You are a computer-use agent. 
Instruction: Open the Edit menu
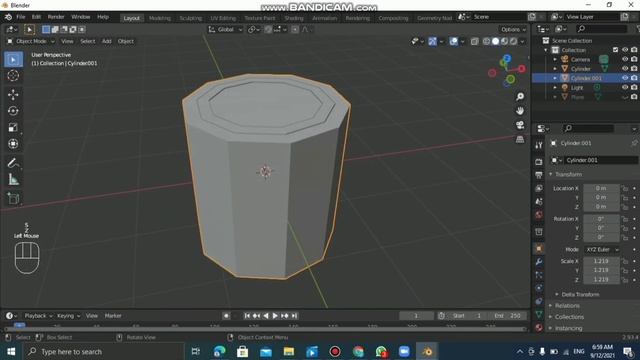tap(36, 17)
